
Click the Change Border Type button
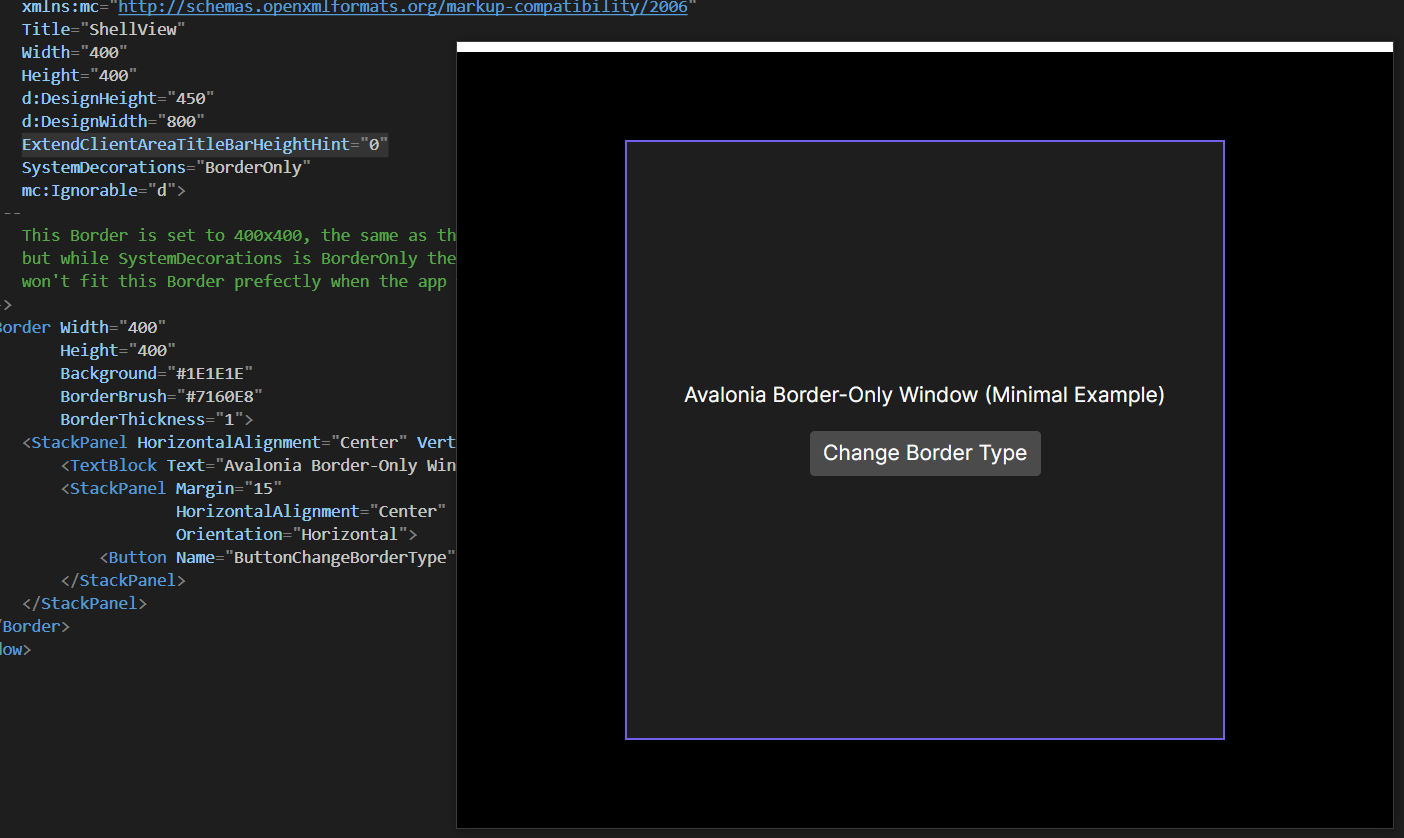924,452
